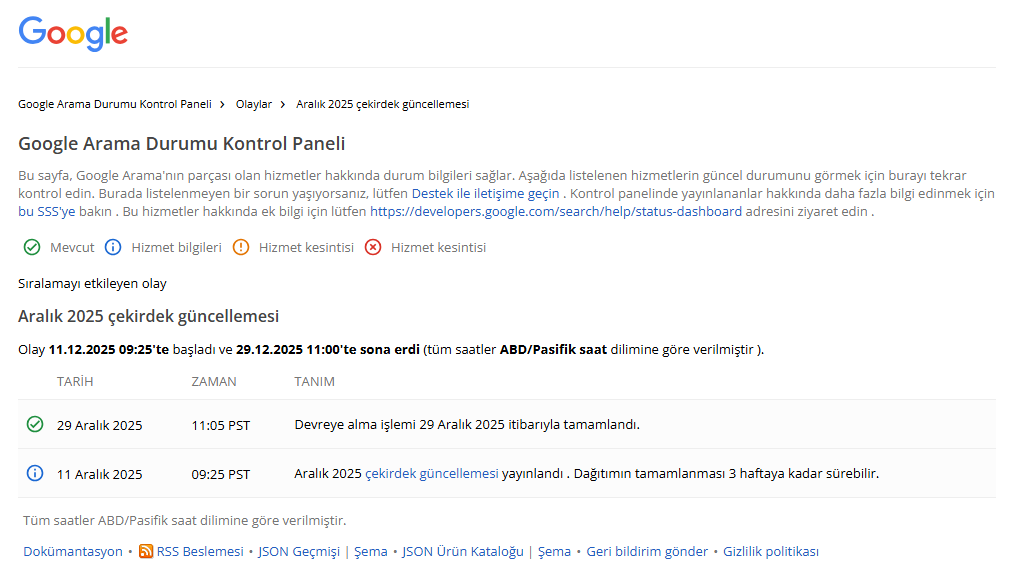Click the orange RSS feed icon
The image size is (1009, 582).
(x=146, y=551)
